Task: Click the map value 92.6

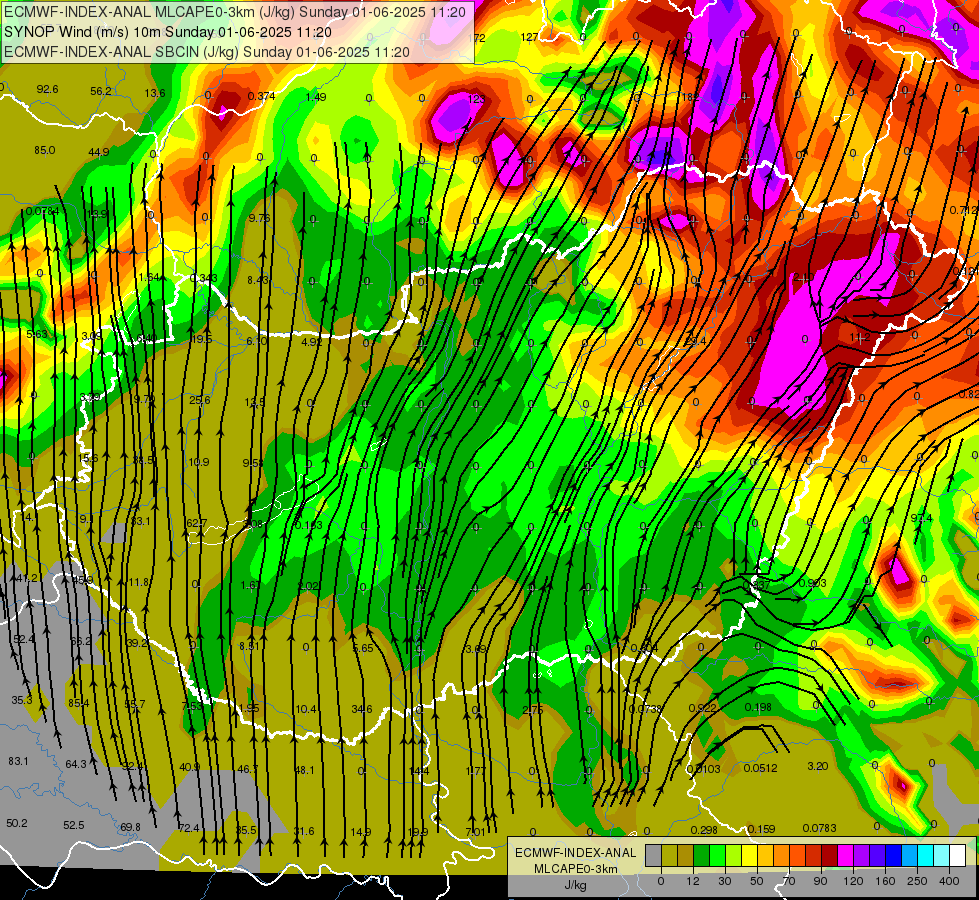Action: 47,89
